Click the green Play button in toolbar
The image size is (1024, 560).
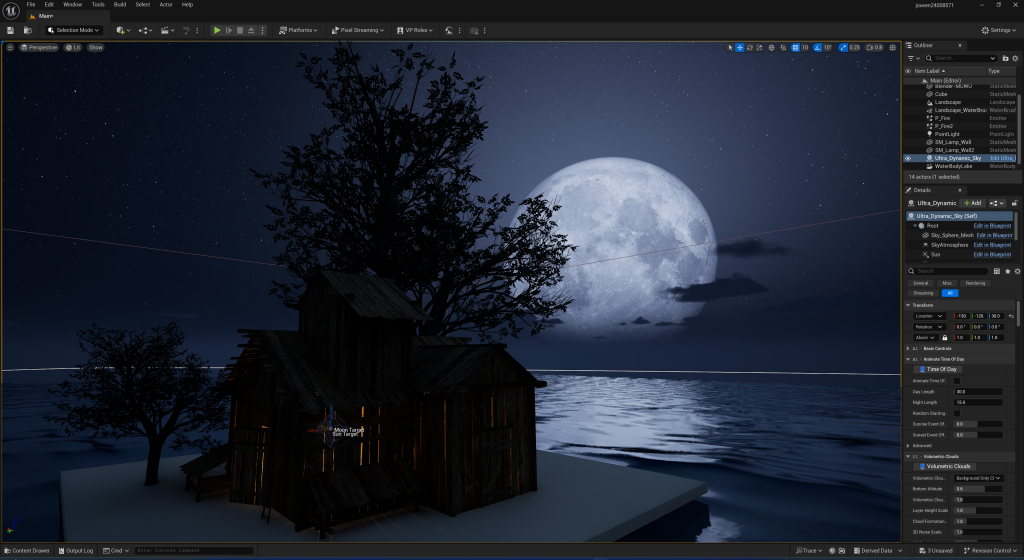point(217,30)
